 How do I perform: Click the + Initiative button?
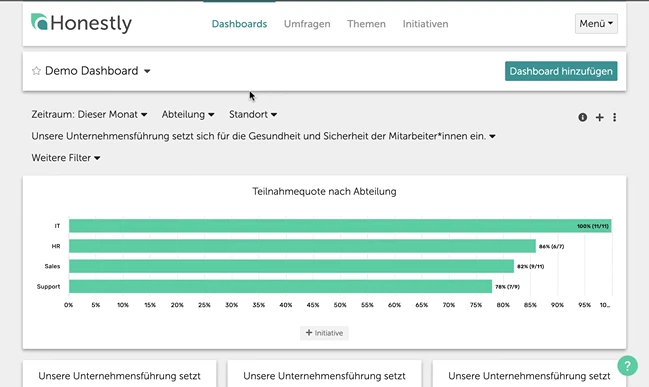coord(324,333)
